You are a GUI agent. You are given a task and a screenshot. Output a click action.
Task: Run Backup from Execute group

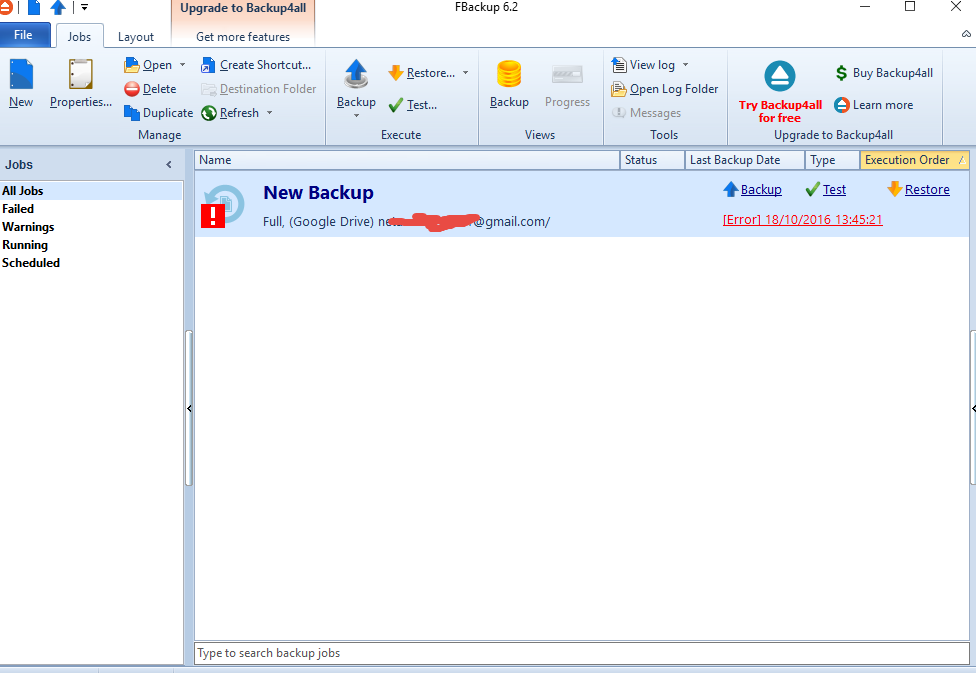pos(356,83)
